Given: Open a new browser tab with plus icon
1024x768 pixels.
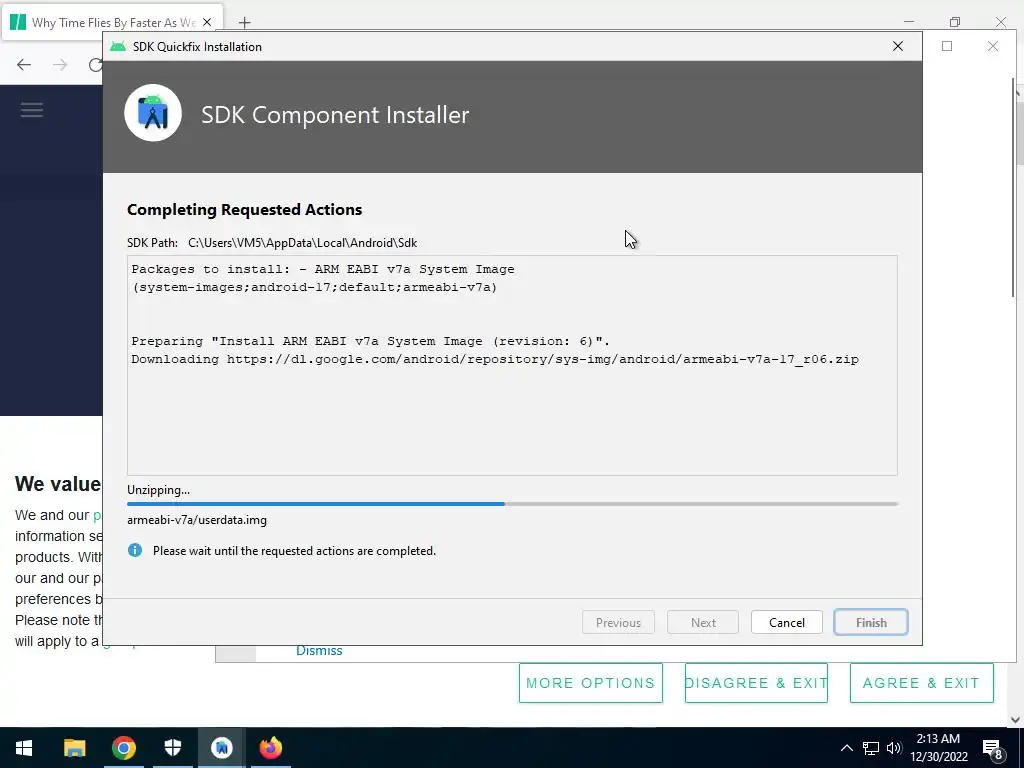Looking at the screenshot, I should (x=244, y=23).
